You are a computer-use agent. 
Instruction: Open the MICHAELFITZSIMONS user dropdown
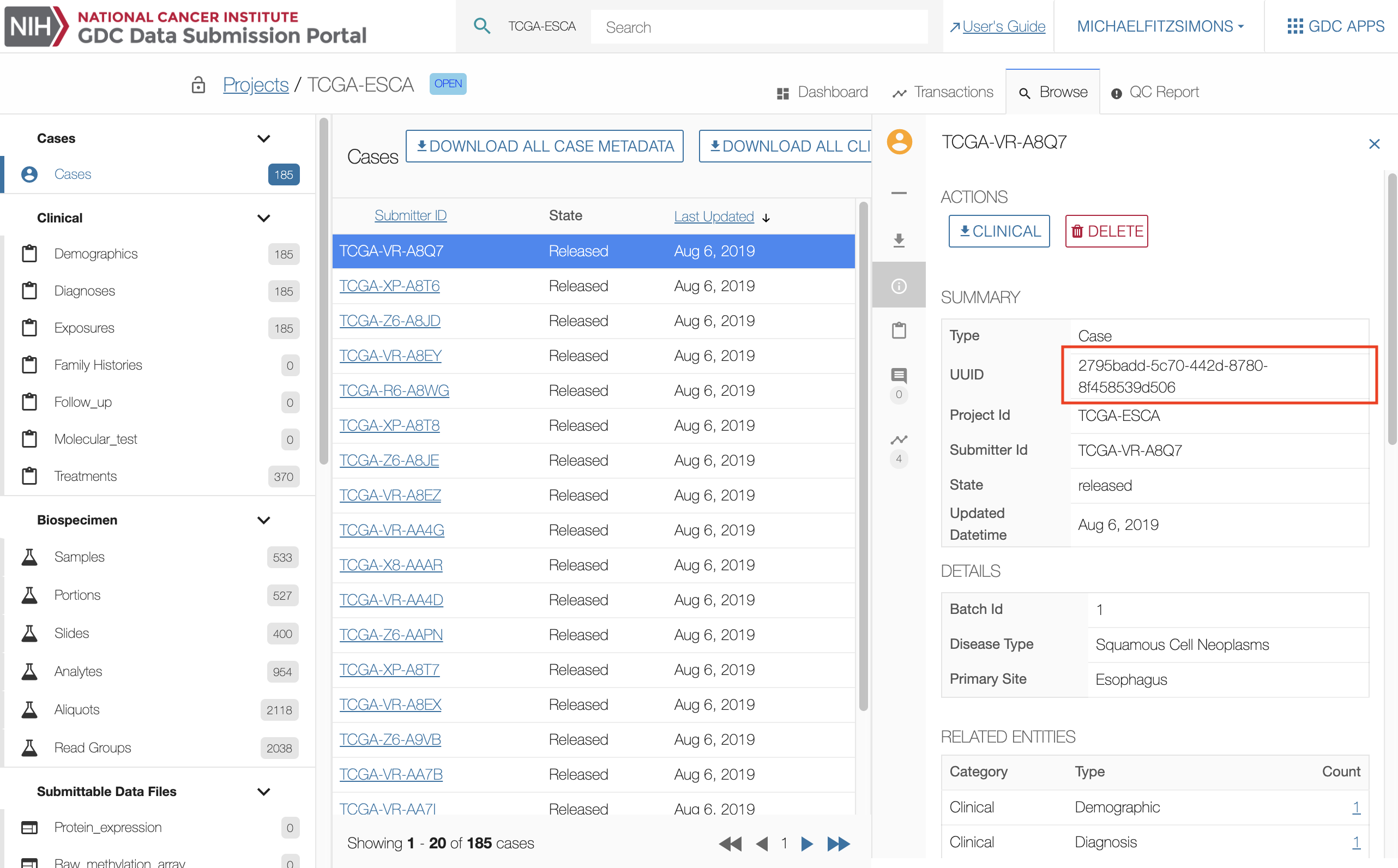[x=1160, y=26]
